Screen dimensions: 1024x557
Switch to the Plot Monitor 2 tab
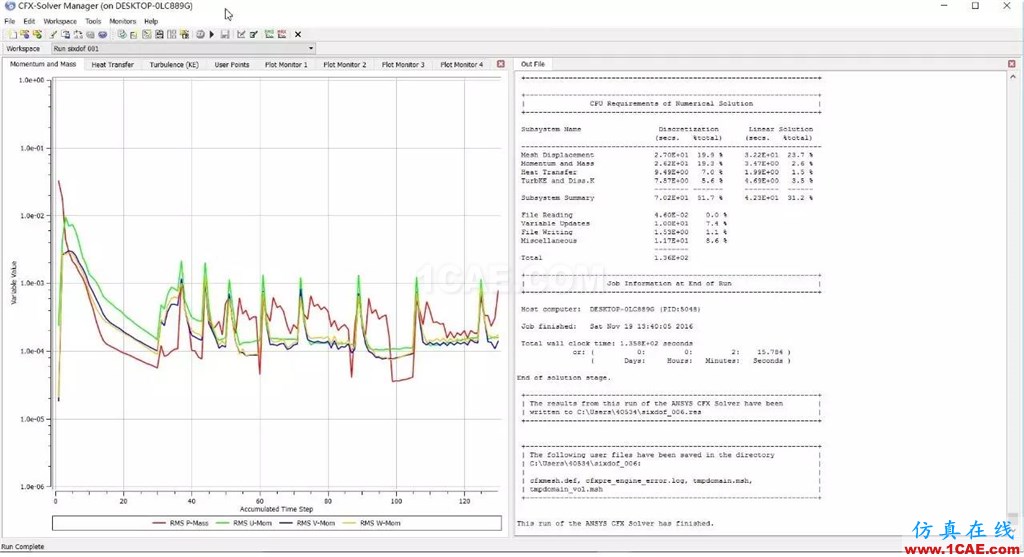tap(345, 65)
